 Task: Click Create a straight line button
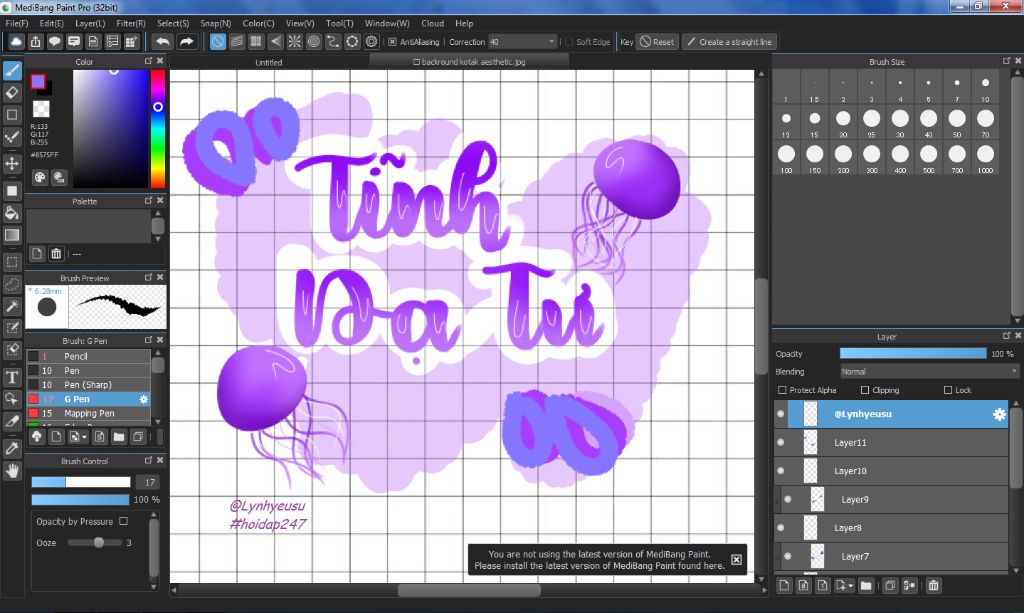(x=729, y=42)
